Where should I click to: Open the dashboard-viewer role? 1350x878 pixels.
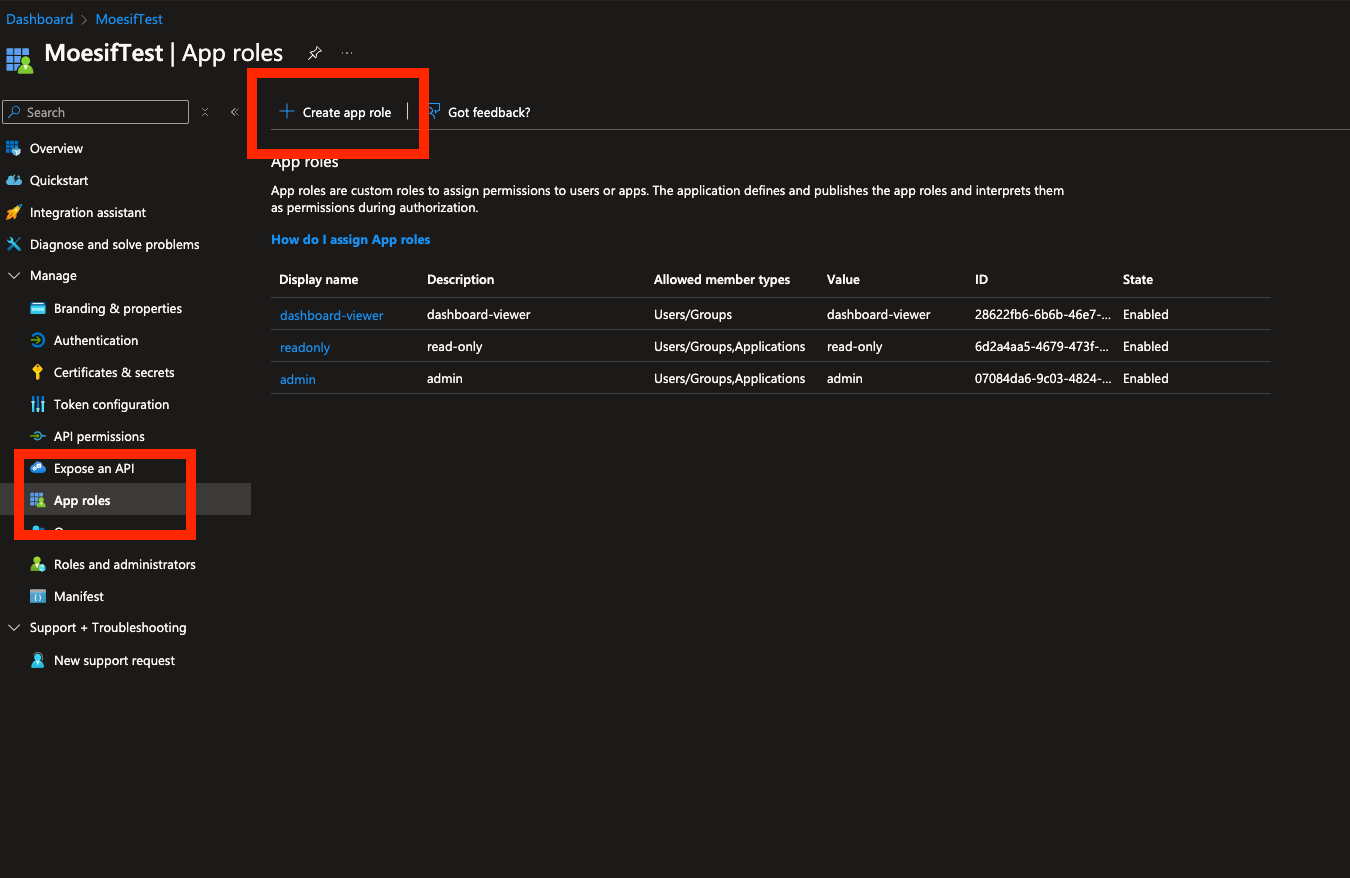(x=331, y=315)
